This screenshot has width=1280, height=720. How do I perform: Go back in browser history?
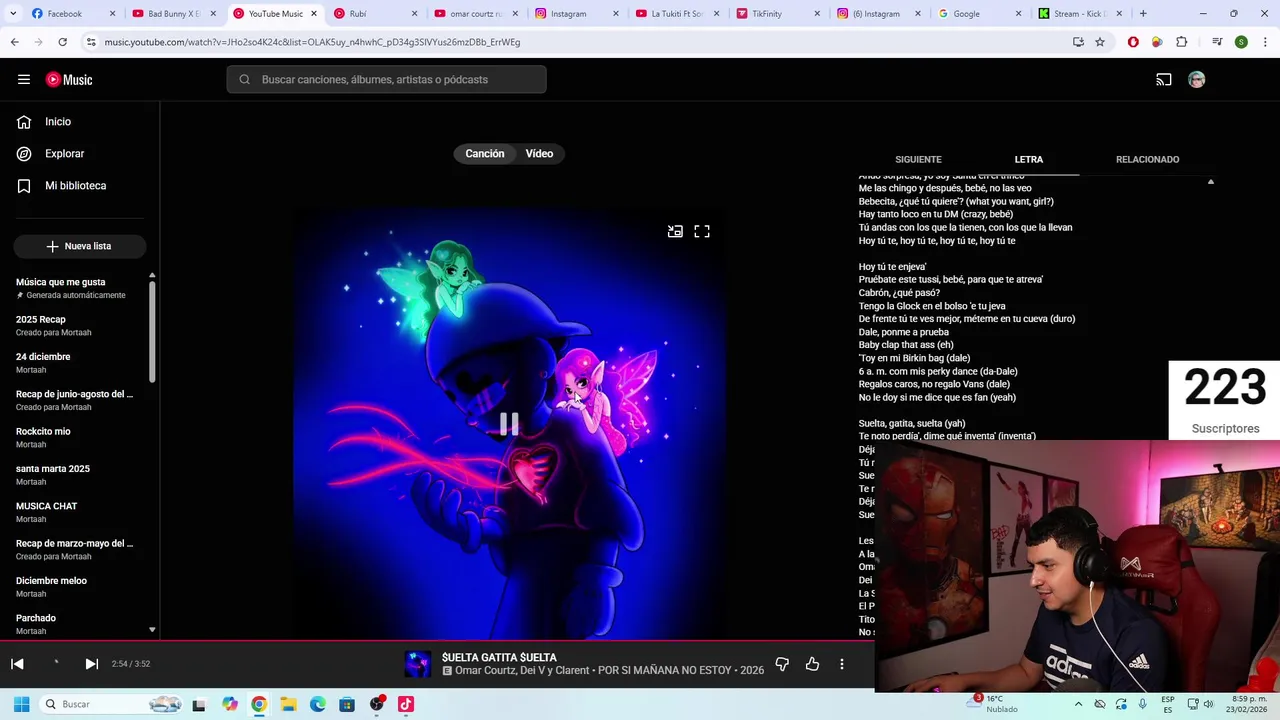[15, 42]
